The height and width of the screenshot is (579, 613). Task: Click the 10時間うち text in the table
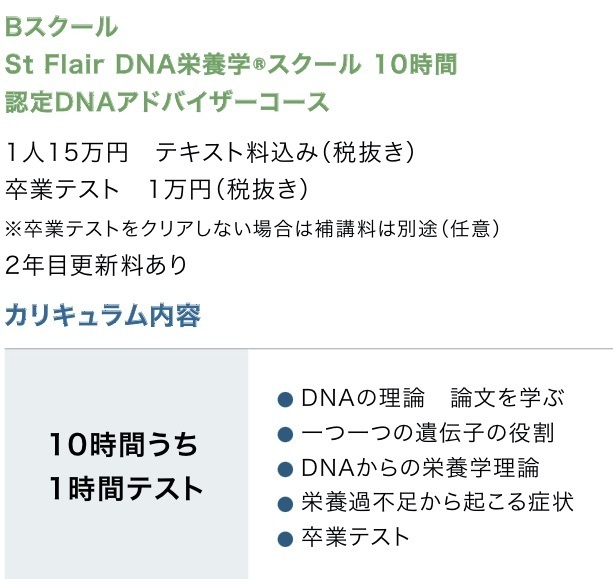click(x=124, y=445)
